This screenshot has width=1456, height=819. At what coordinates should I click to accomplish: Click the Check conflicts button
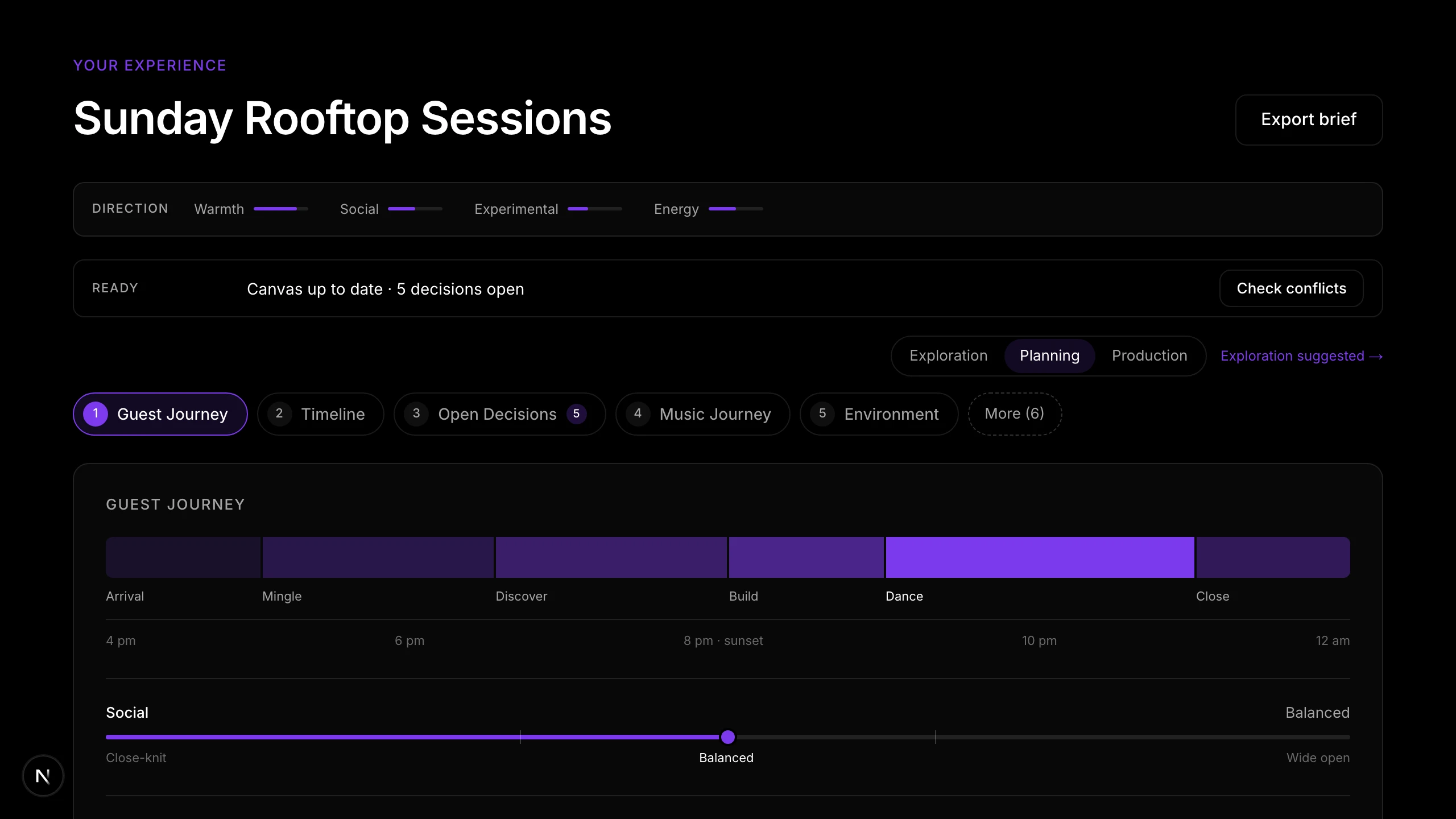(x=1291, y=288)
